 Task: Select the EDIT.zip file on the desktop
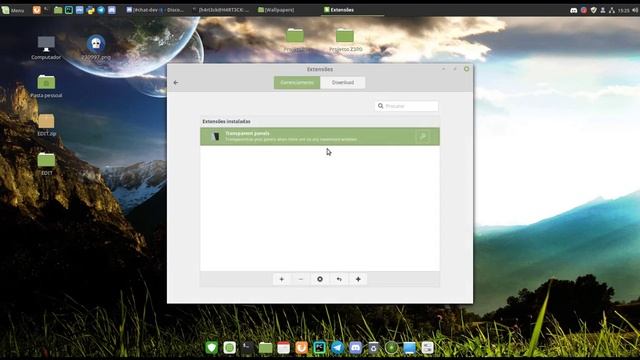[46, 125]
